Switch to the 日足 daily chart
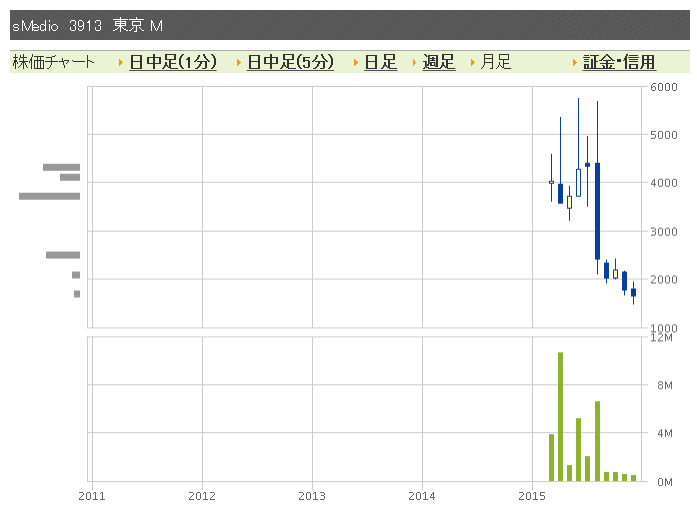The height and width of the screenshot is (513, 697). pos(381,62)
